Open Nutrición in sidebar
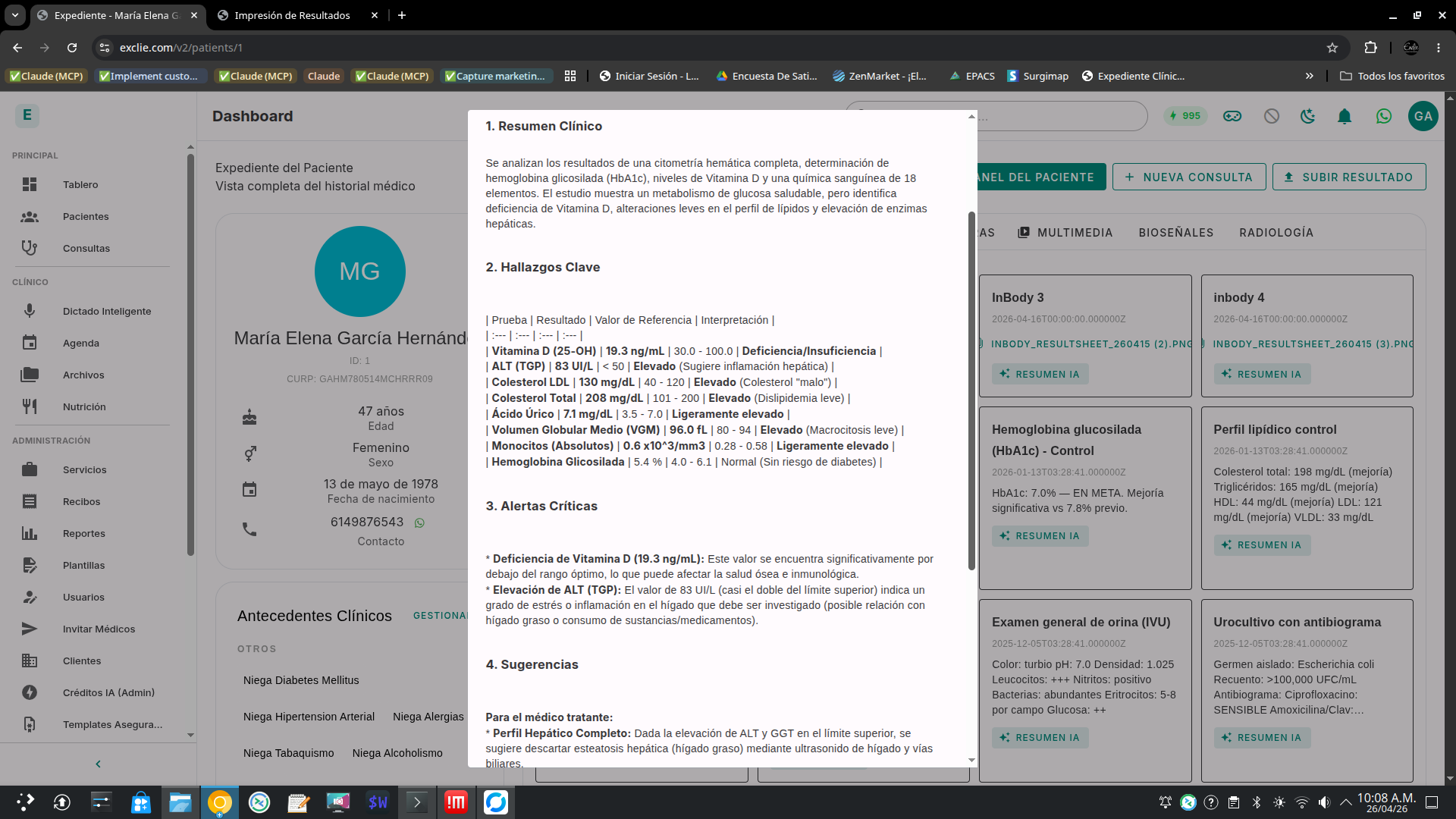 [x=83, y=406]
